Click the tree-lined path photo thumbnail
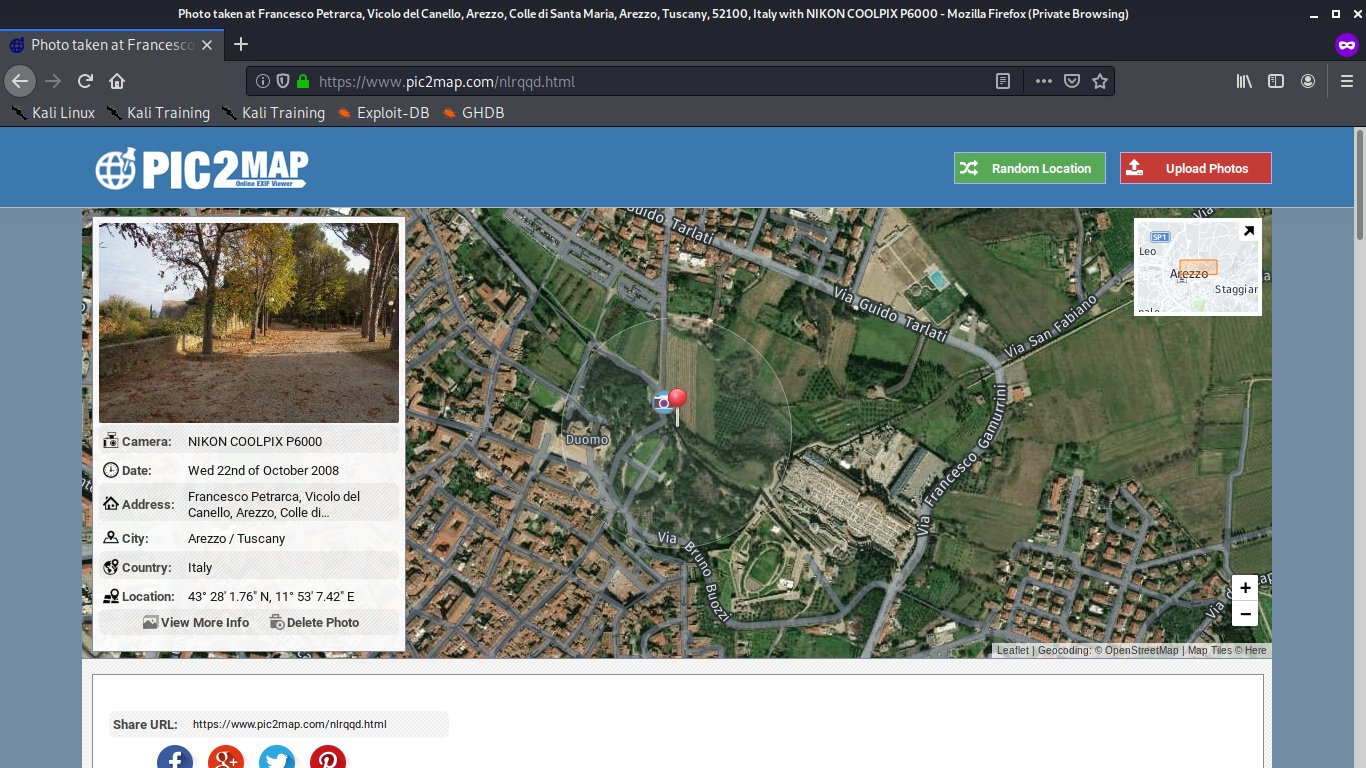The image size is (1366, 768). (249, 322)
